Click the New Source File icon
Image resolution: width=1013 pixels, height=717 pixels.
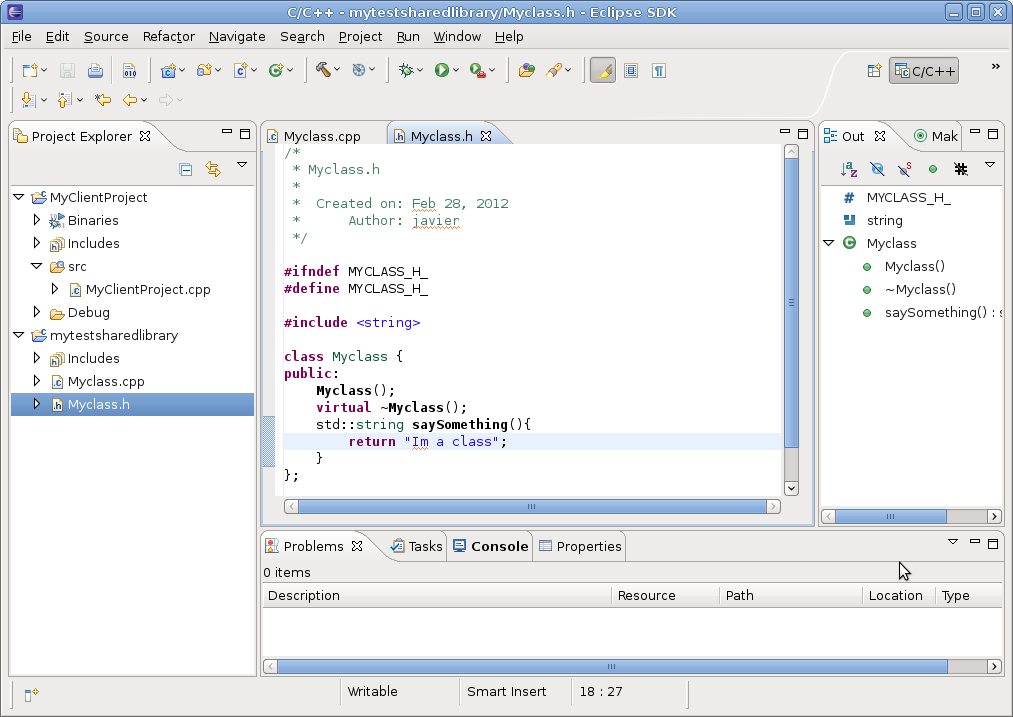pyautogui.click(x=241, y=70)
